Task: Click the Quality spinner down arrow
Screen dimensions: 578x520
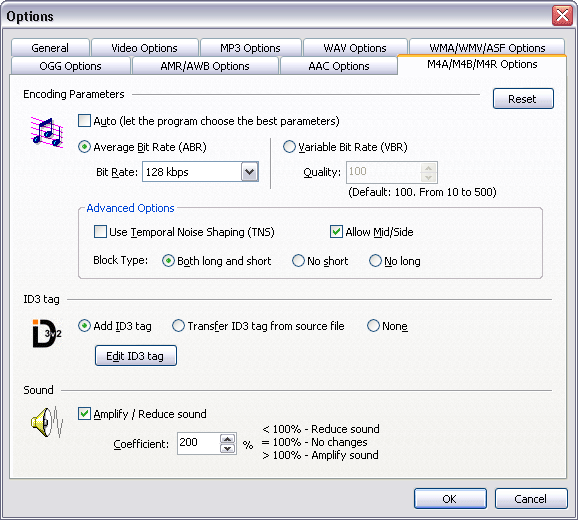Action: click(x=428, y=177)
